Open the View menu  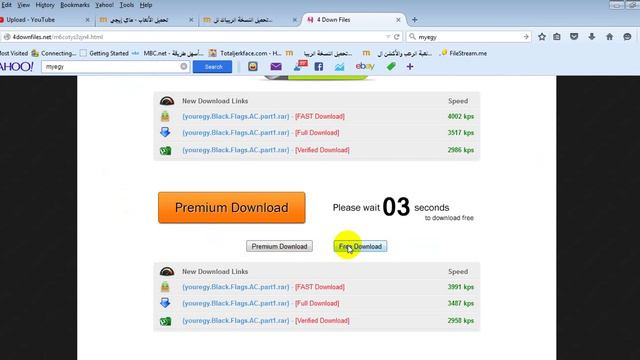click(23, 5)
